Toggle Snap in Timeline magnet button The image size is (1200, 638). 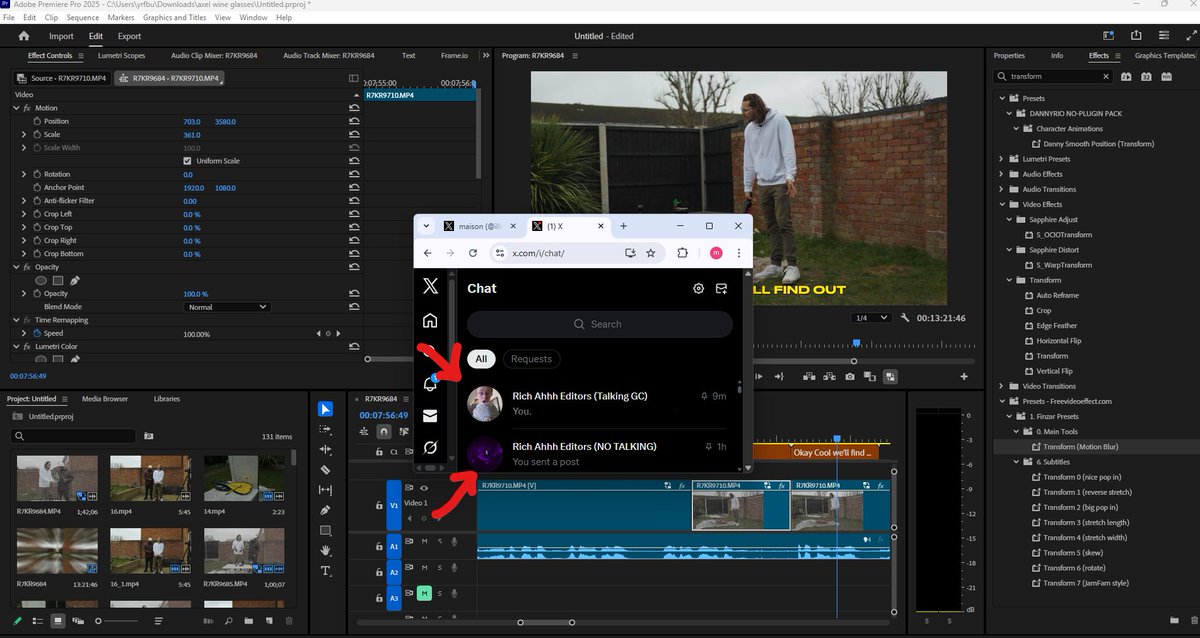(384, 431)
